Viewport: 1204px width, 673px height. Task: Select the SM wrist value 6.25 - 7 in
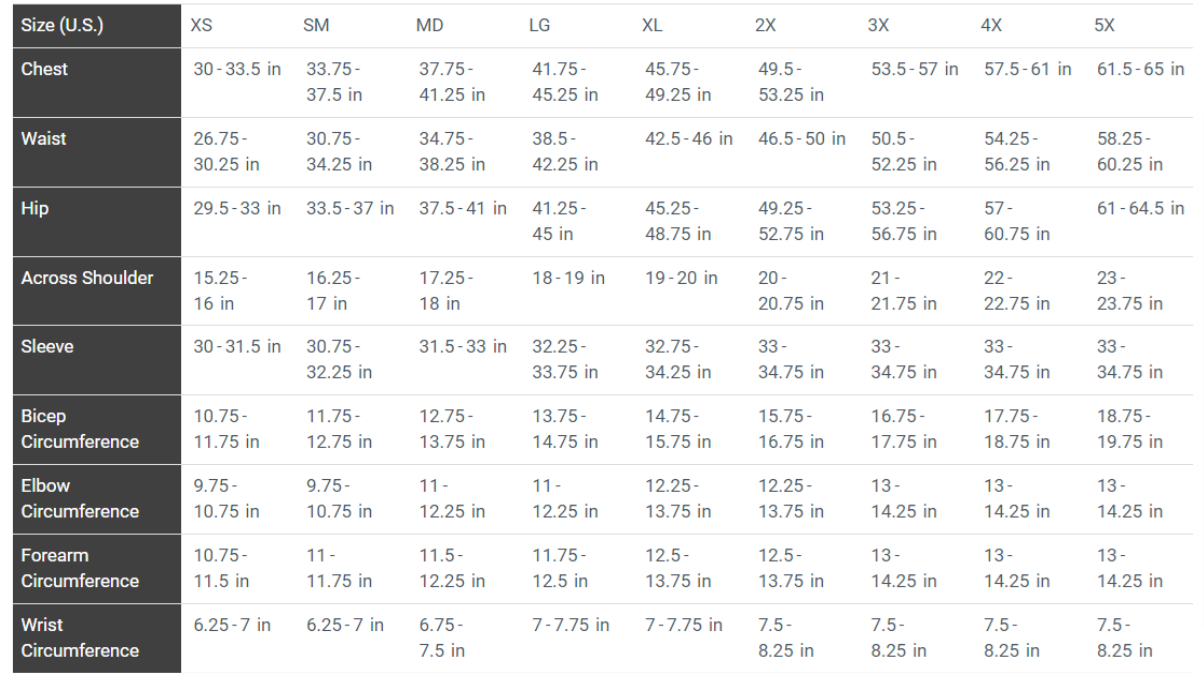345,625
